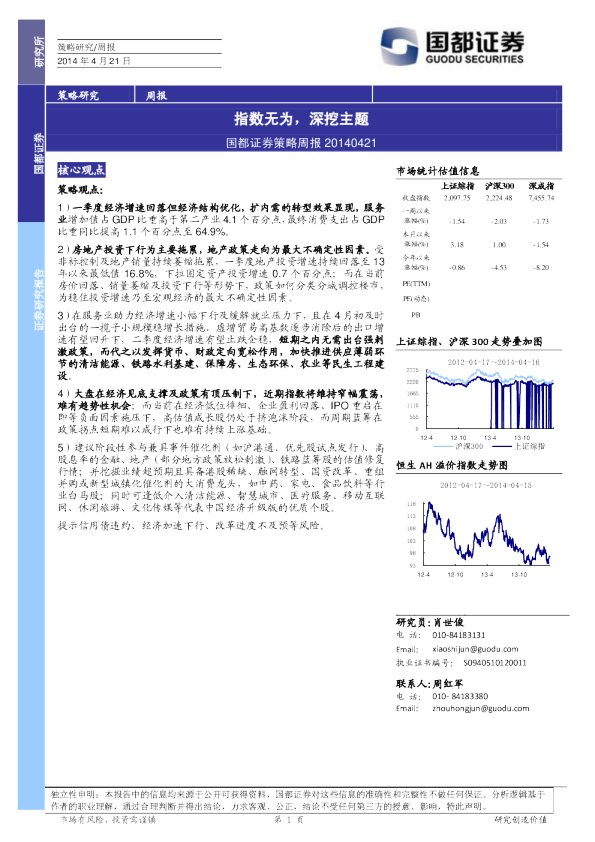Click the Guodu Securities logo icon
The width and height of the screenshot is (595, 842).
399,46
